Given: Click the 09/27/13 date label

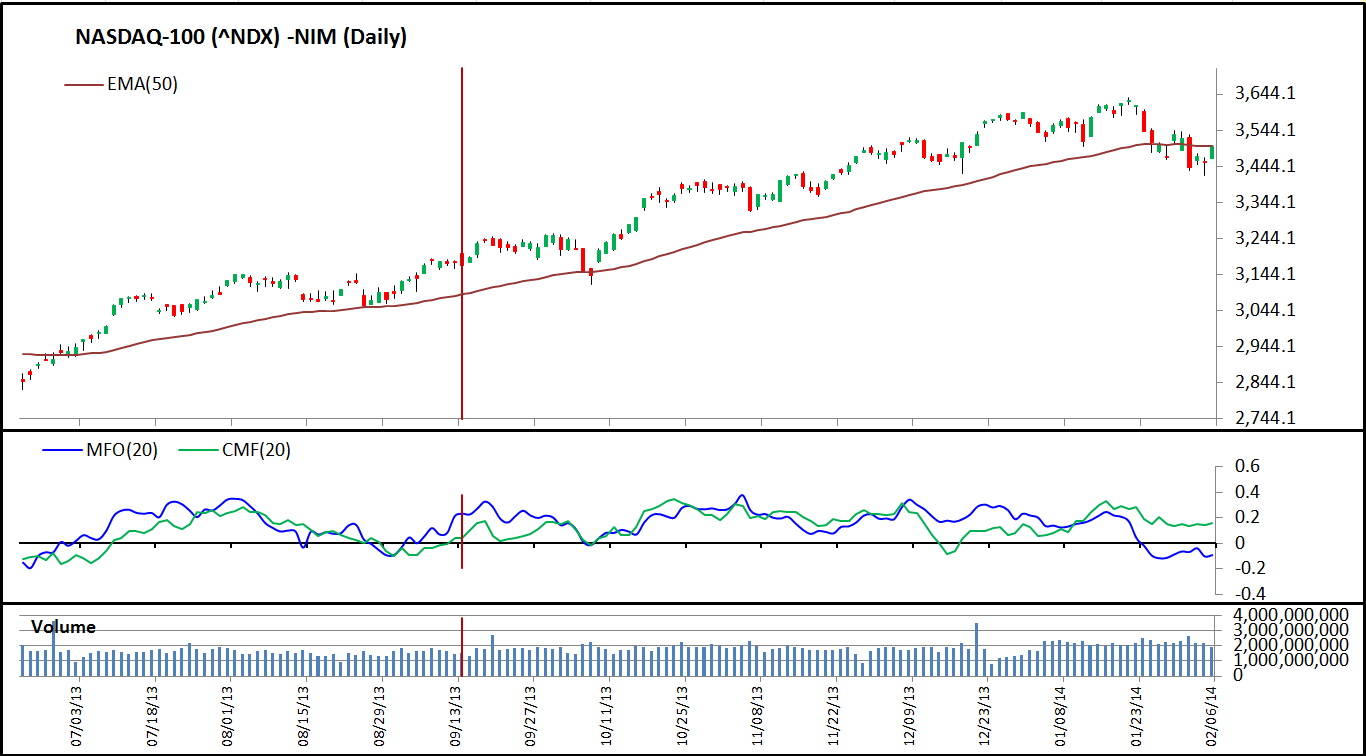Looking at the screenshot, I should [532, 715].
